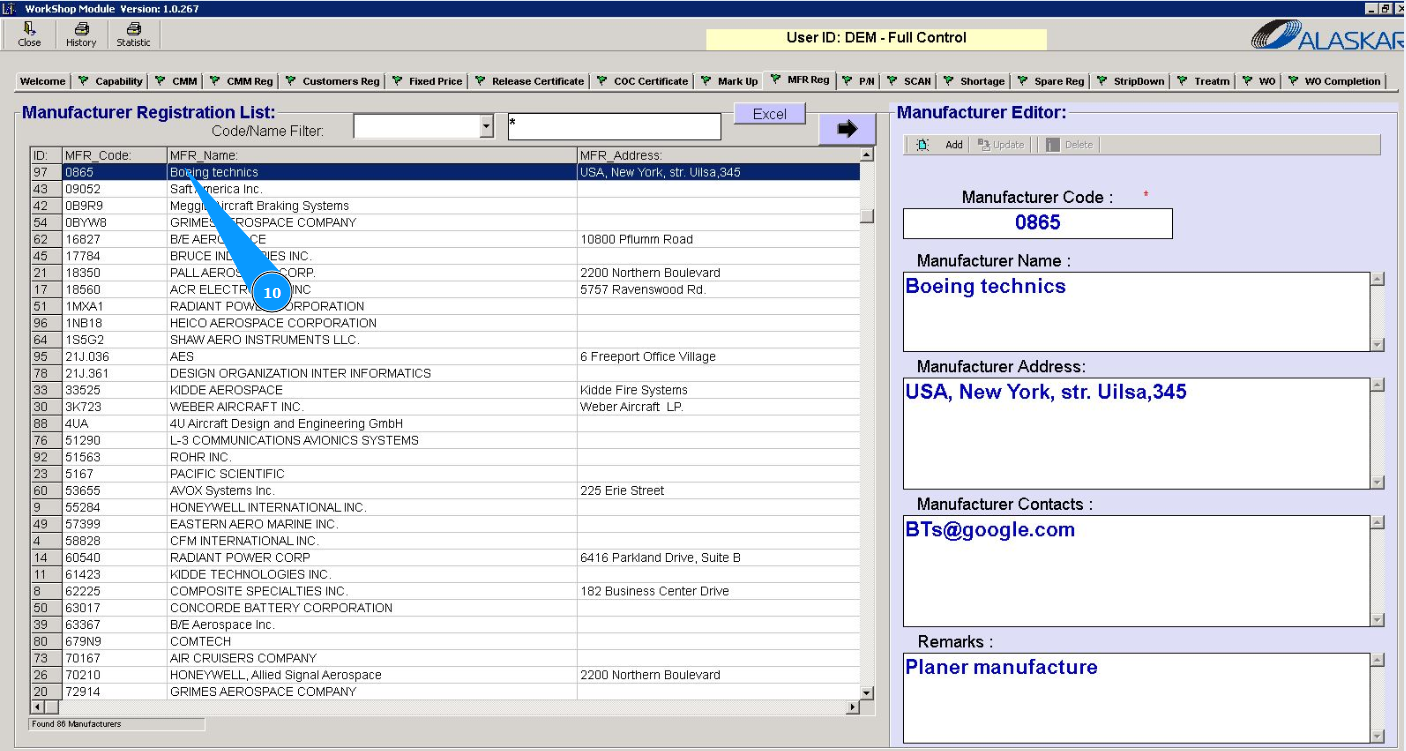
Task: Open the WO tab
Action: [1259, 81]
